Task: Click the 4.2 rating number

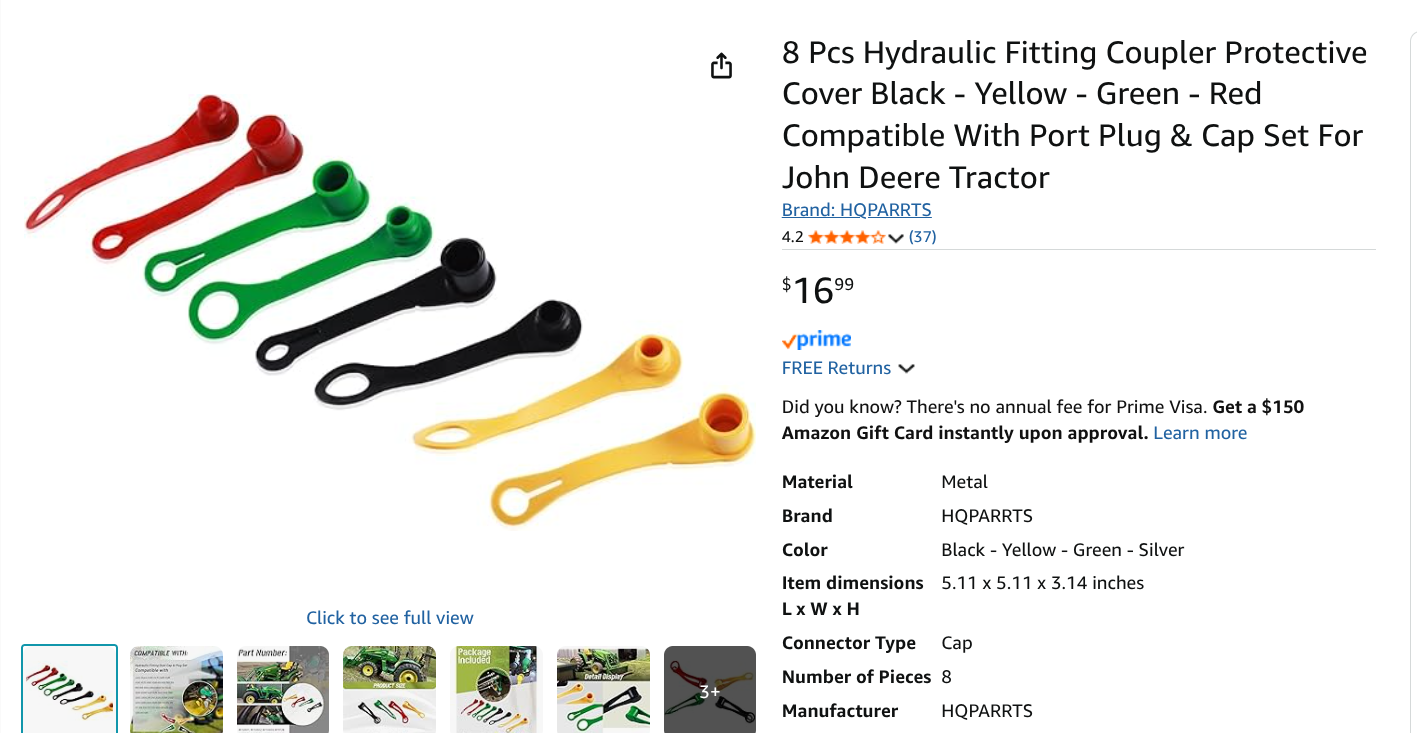Action: (x=792, y=237)
